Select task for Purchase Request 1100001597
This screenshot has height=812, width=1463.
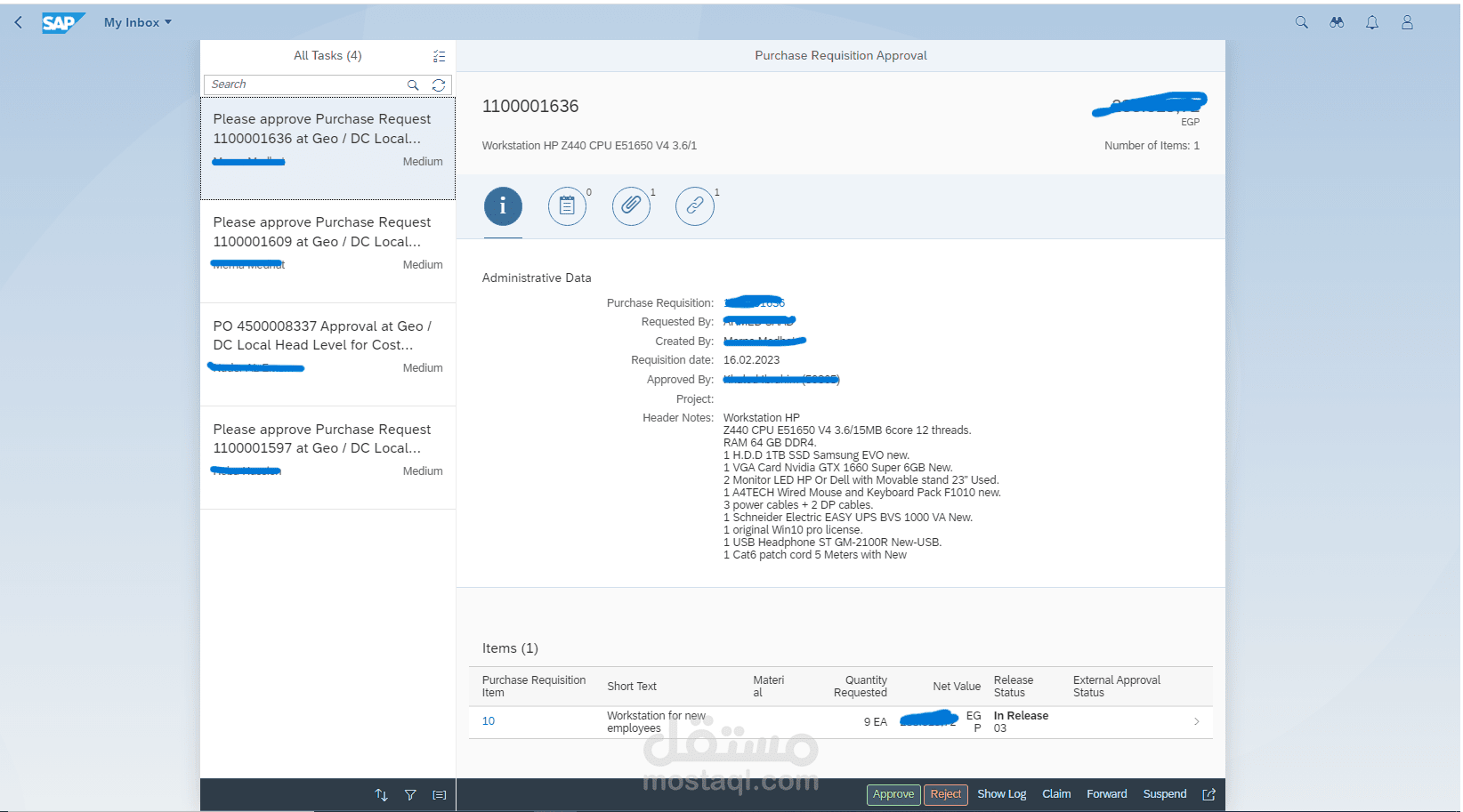click(327, 458)
